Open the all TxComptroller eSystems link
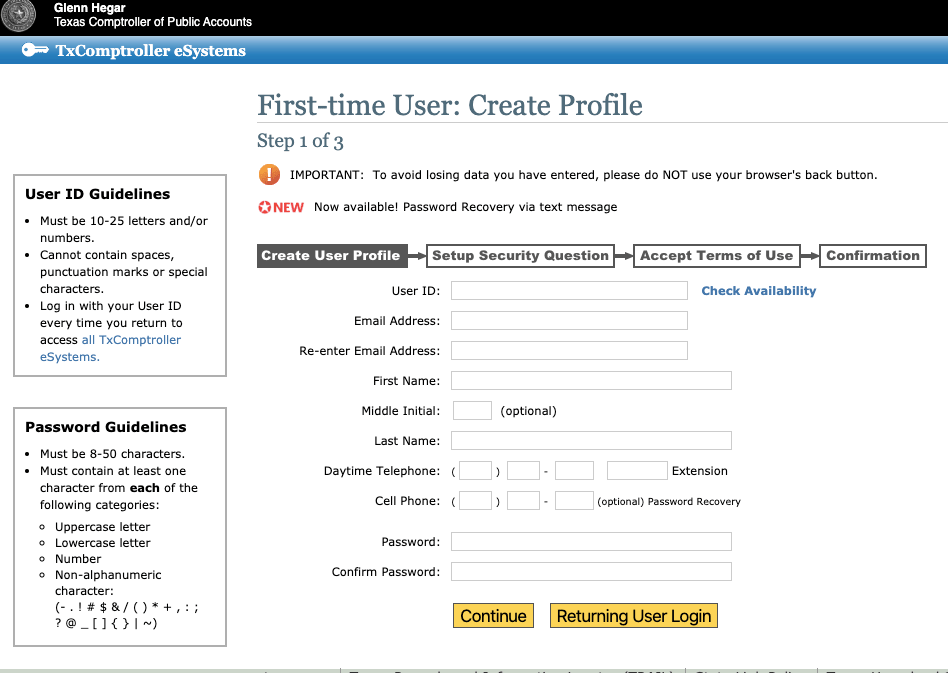 (111, 348)
